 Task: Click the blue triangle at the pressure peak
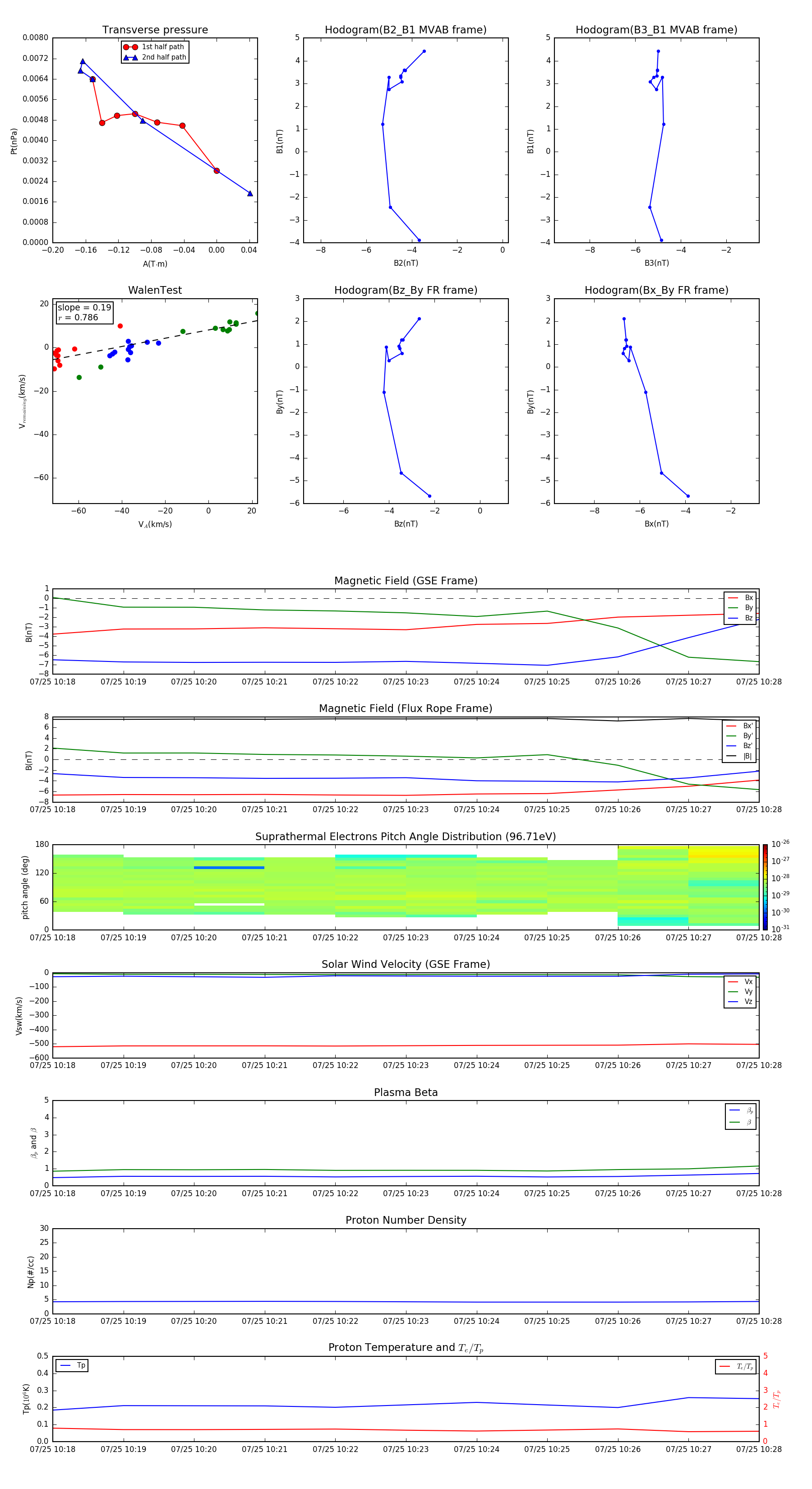(x=83, y=61)
